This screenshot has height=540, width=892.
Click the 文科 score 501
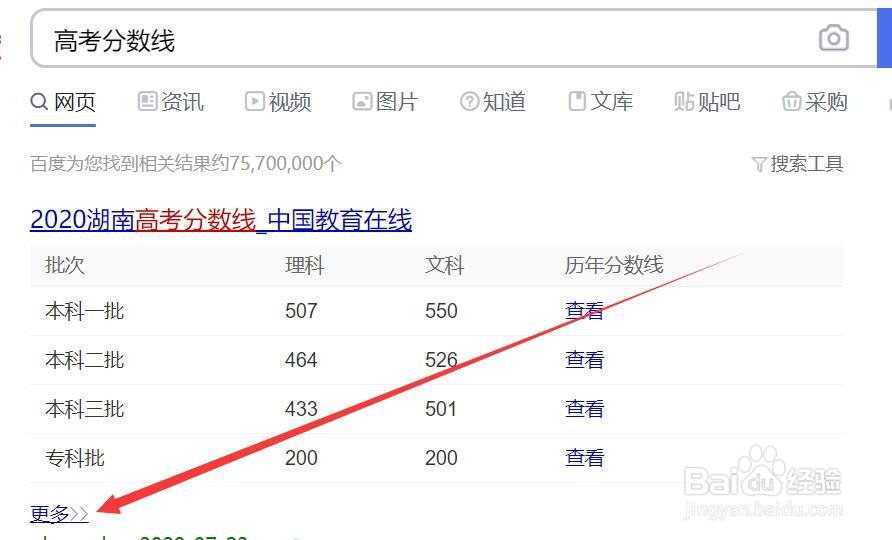click(x=441, y=409)
